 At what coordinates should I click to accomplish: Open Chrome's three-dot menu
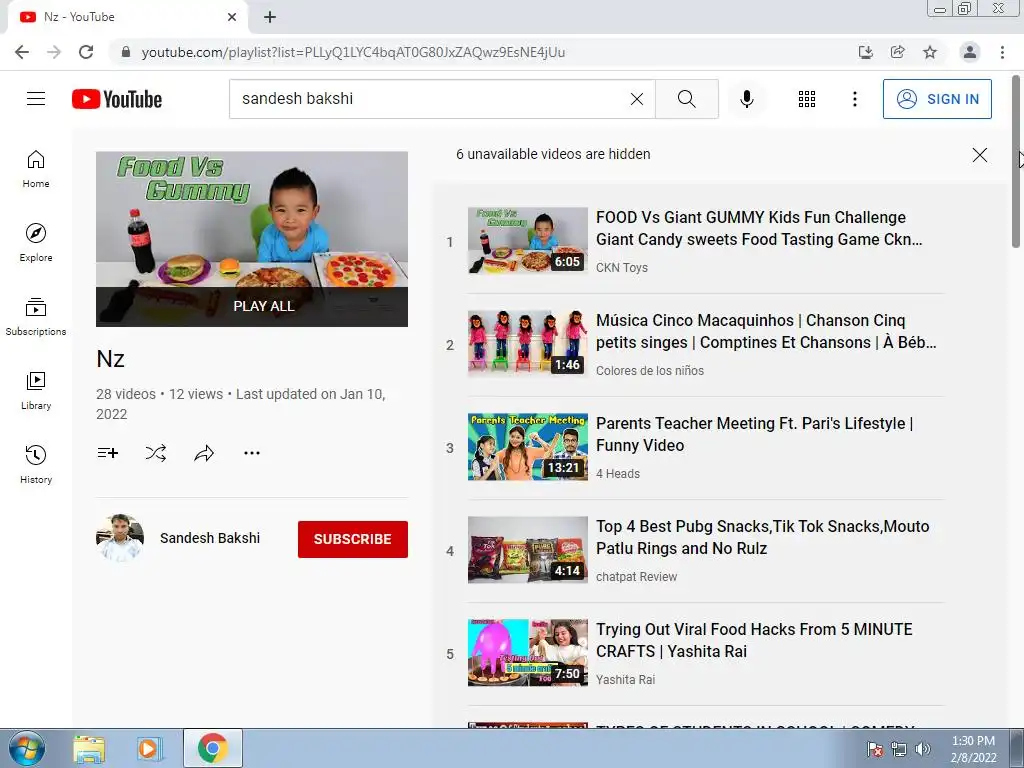(1002, 52)
